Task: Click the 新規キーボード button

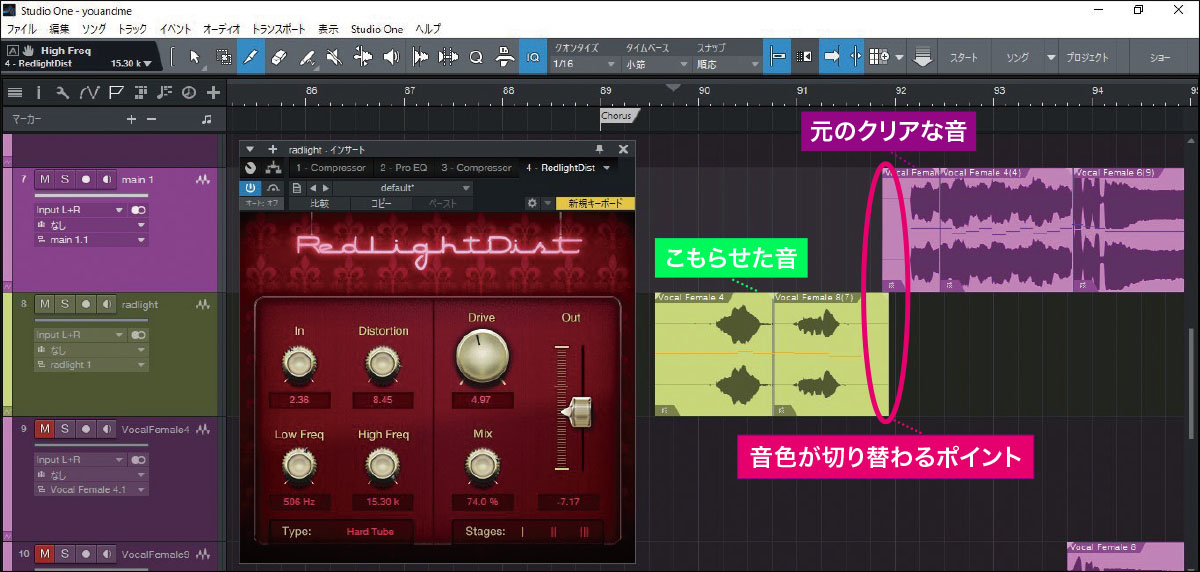Action: coord(596,203)
